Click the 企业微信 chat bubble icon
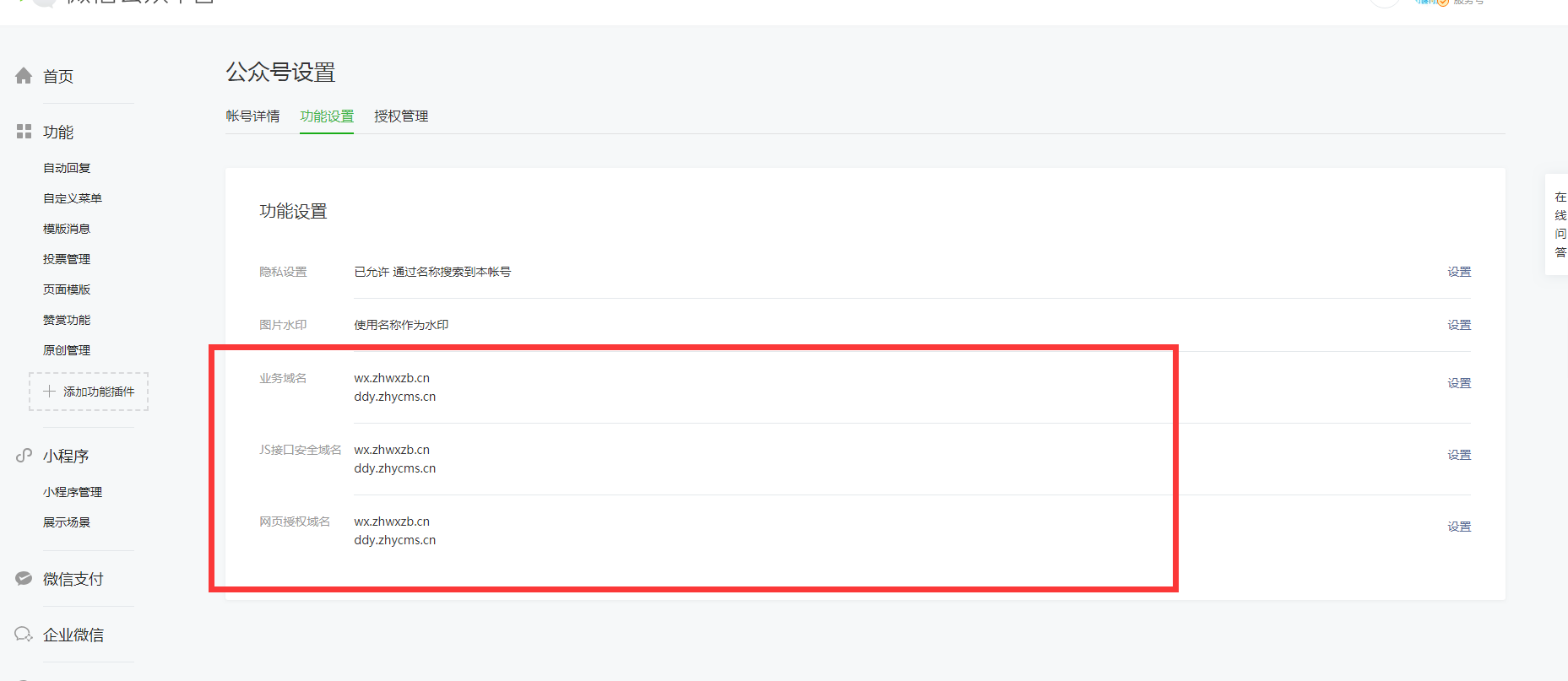 (x=24, y=635)
